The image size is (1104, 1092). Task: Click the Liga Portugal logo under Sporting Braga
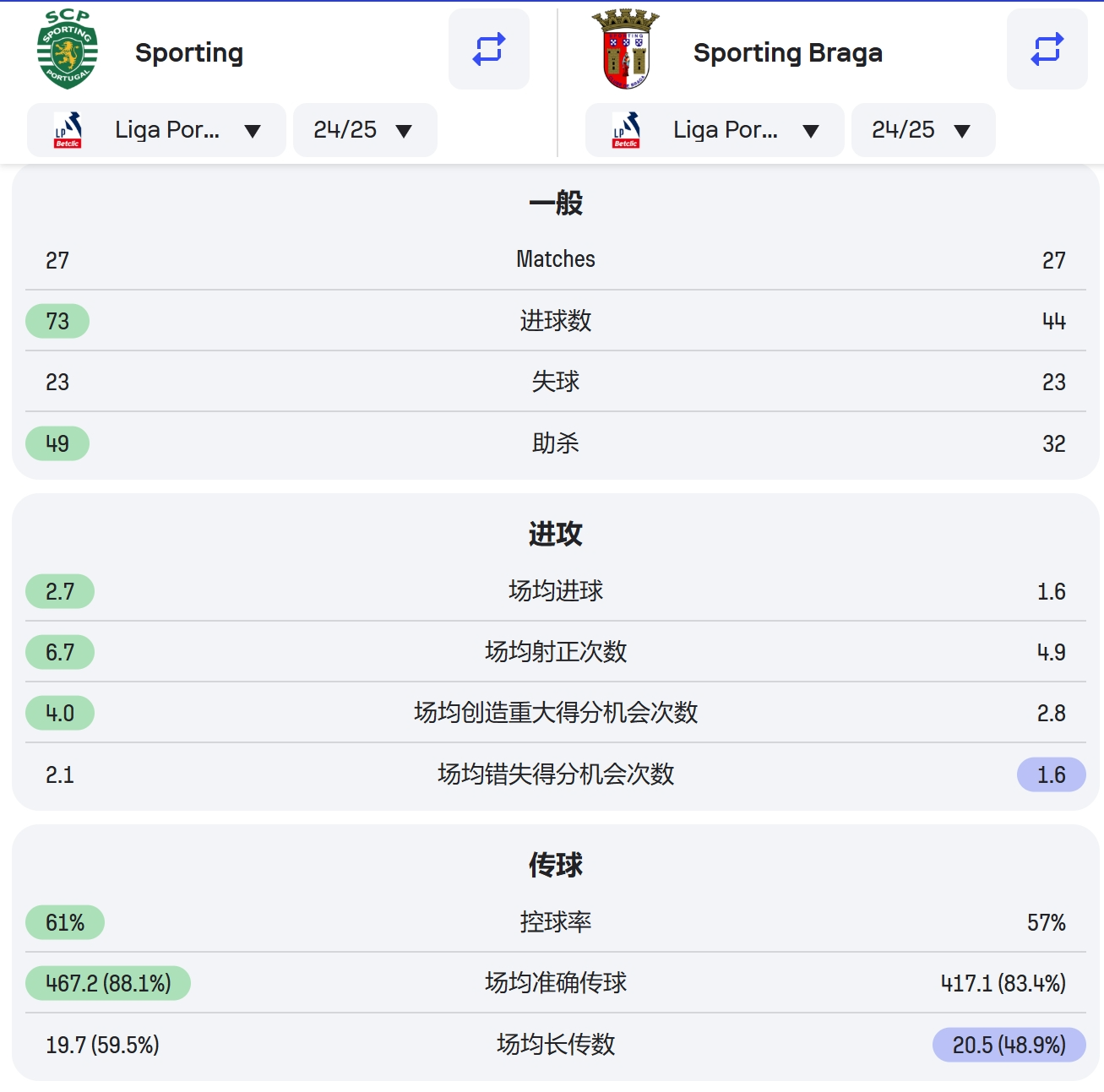click(626, 130)
